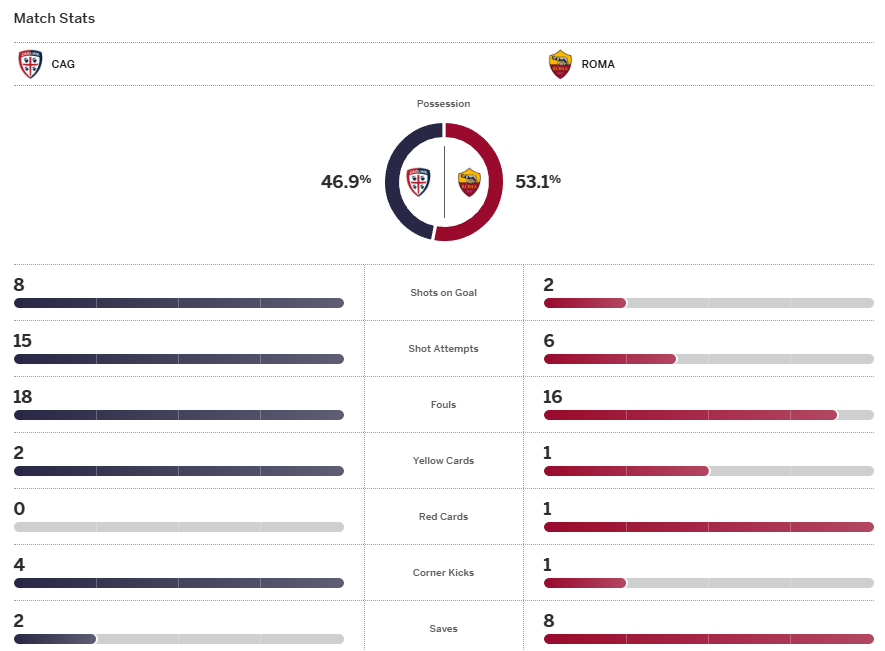Click the Roma crest in the header
The image size is (885, 651).
560,64
